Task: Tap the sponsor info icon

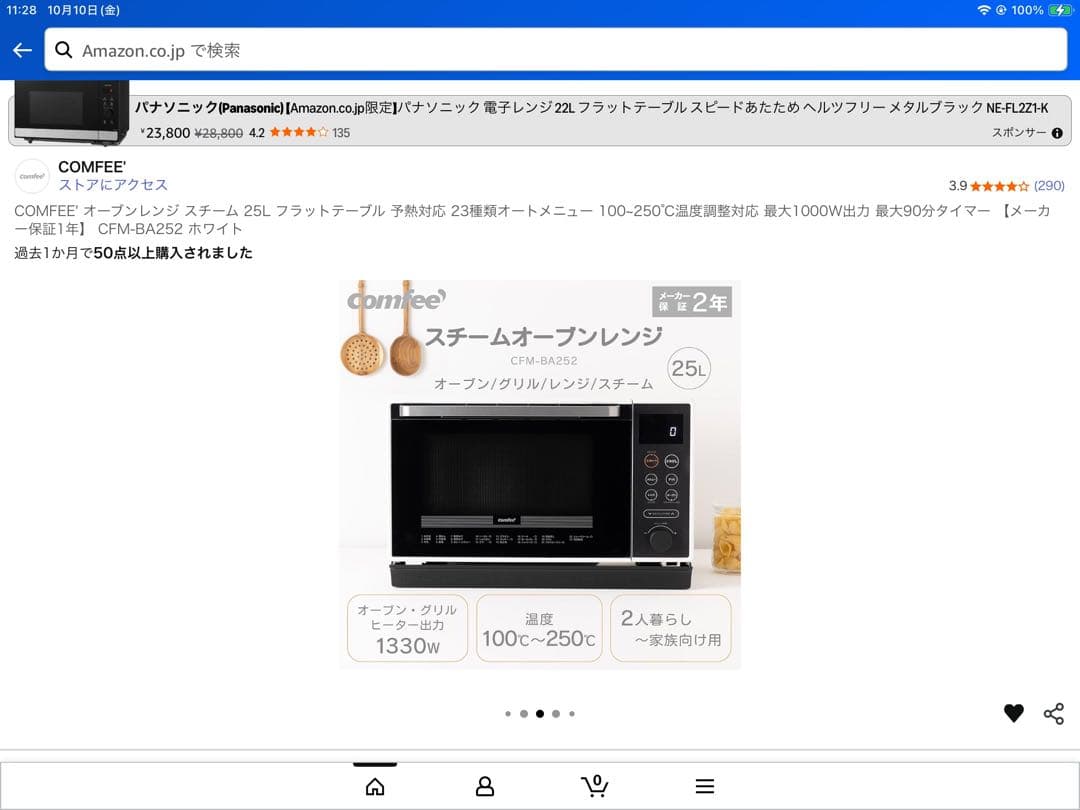Action: pyautogui.click(x=1057, y=133)
